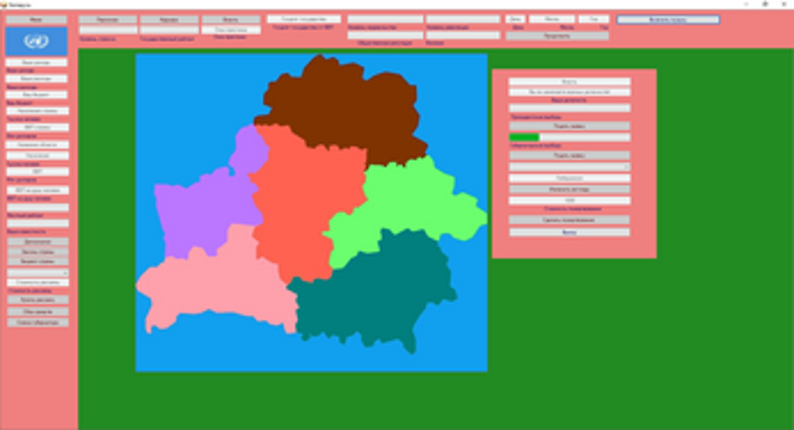The height and width of the screenshot is (430, 794).
Task: Click the Меню button atop left sidebar
Action: pyautogui.click(x=36, y=20)
